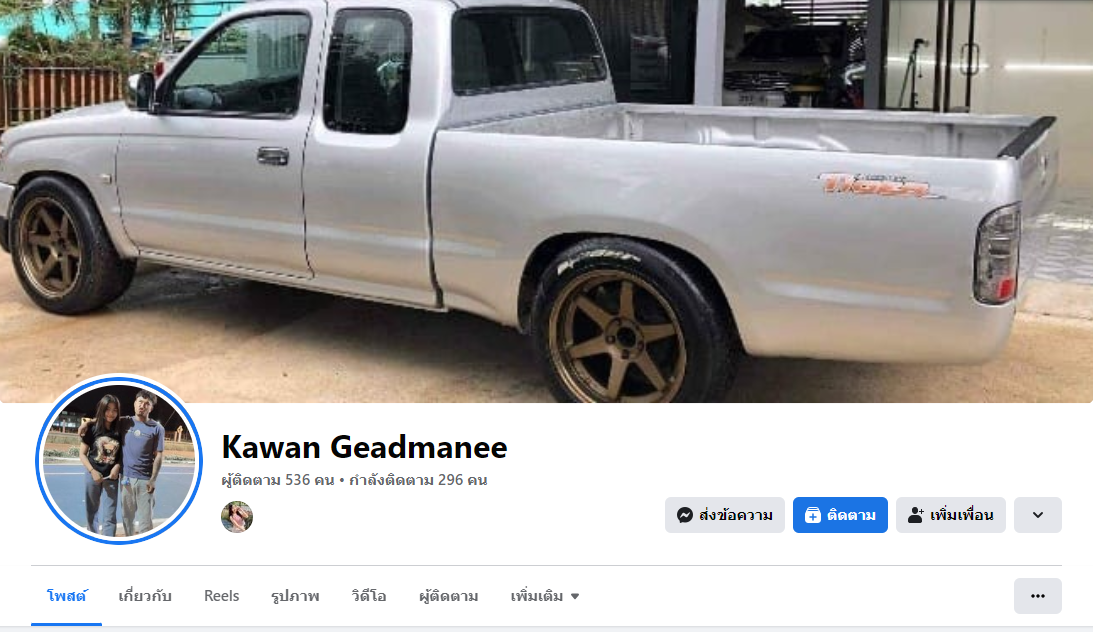The width and height of the screenshot is (1093, 632).
Task: Click the add-person icon in เพิ่มเพื่อน button
Action: coord(915,515)
